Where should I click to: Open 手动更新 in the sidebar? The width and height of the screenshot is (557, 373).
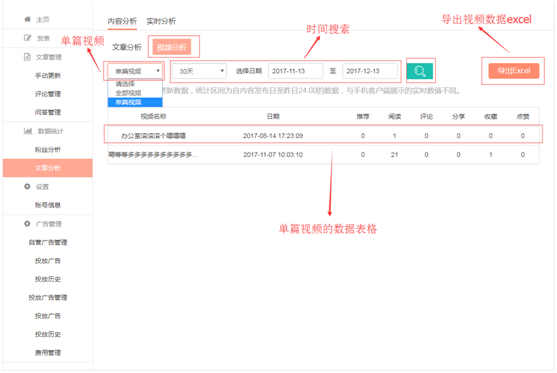click(x=48, y=75)
